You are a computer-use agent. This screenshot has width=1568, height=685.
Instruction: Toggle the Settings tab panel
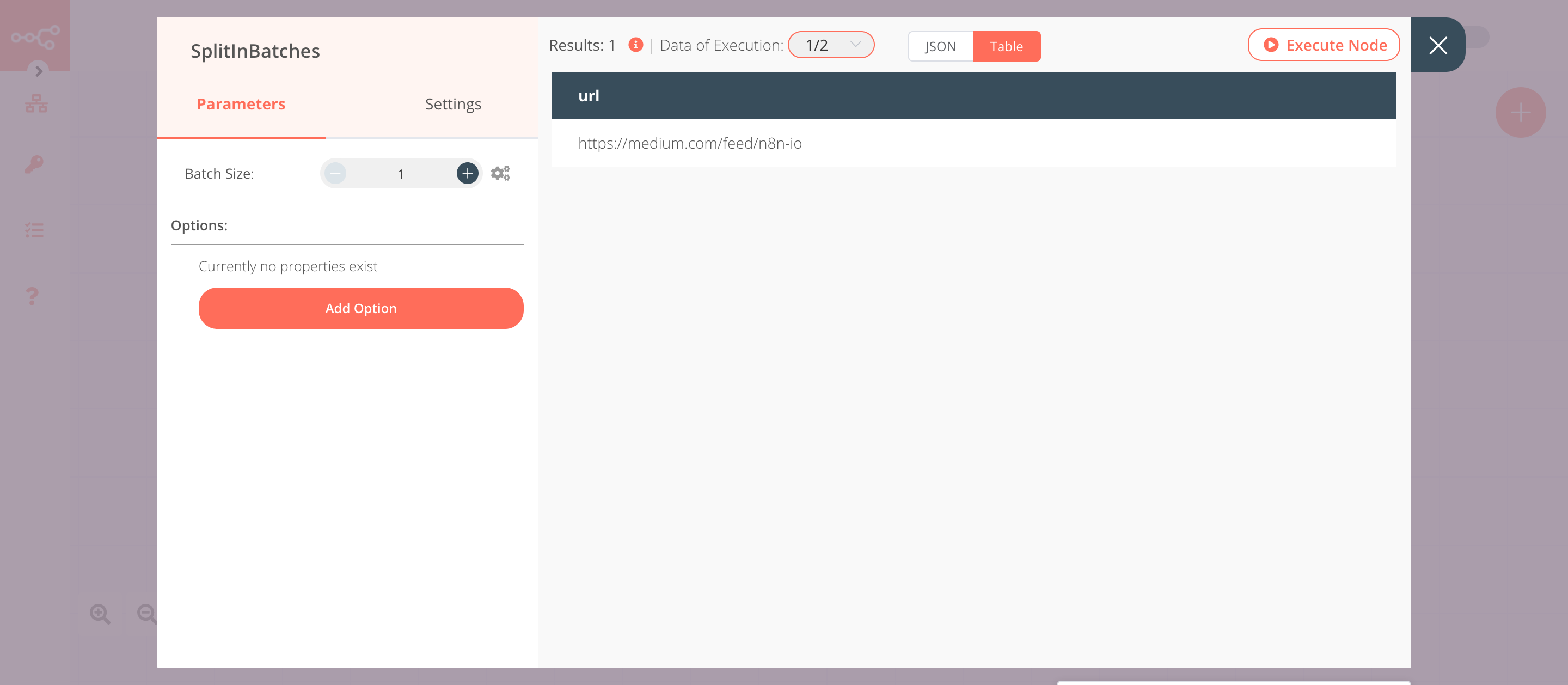pos(452,103)
